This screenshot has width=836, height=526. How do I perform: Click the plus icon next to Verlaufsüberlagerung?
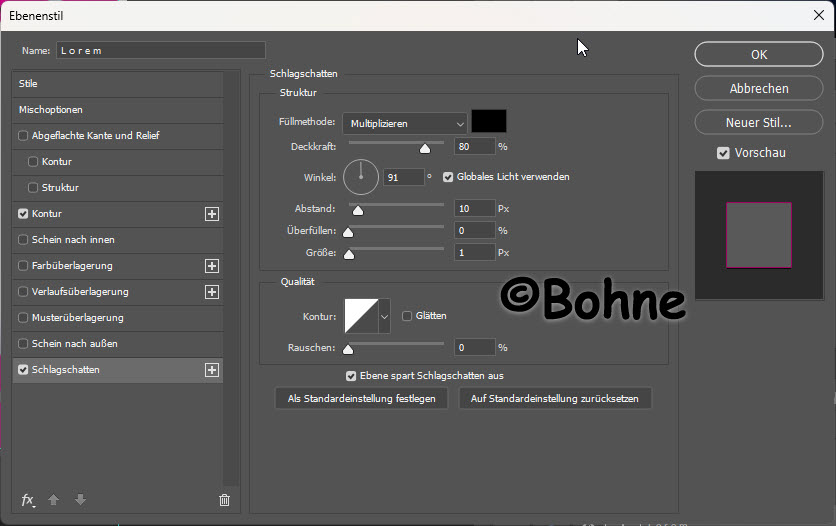211,292
